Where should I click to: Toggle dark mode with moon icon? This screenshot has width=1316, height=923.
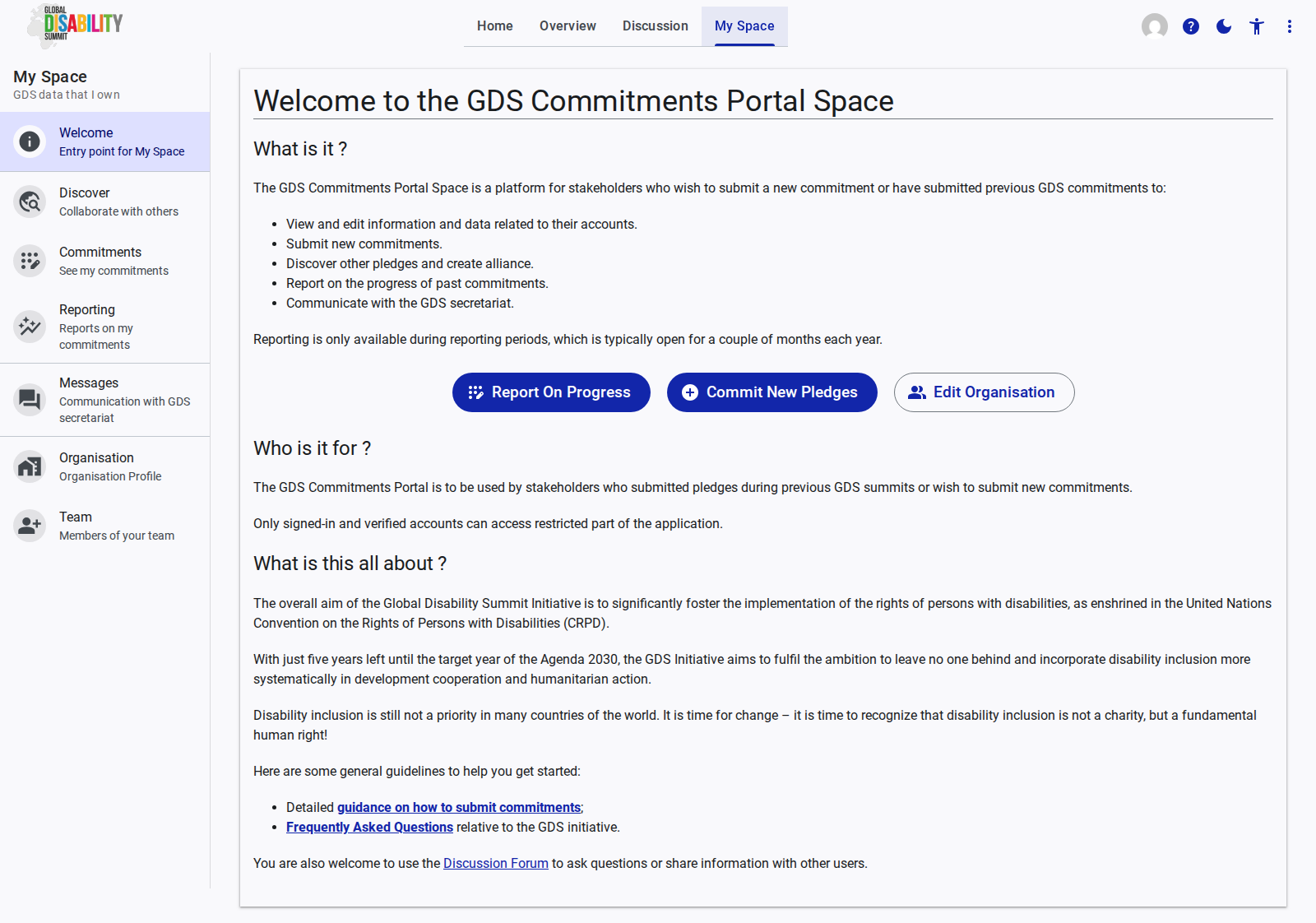[1224, 26]
